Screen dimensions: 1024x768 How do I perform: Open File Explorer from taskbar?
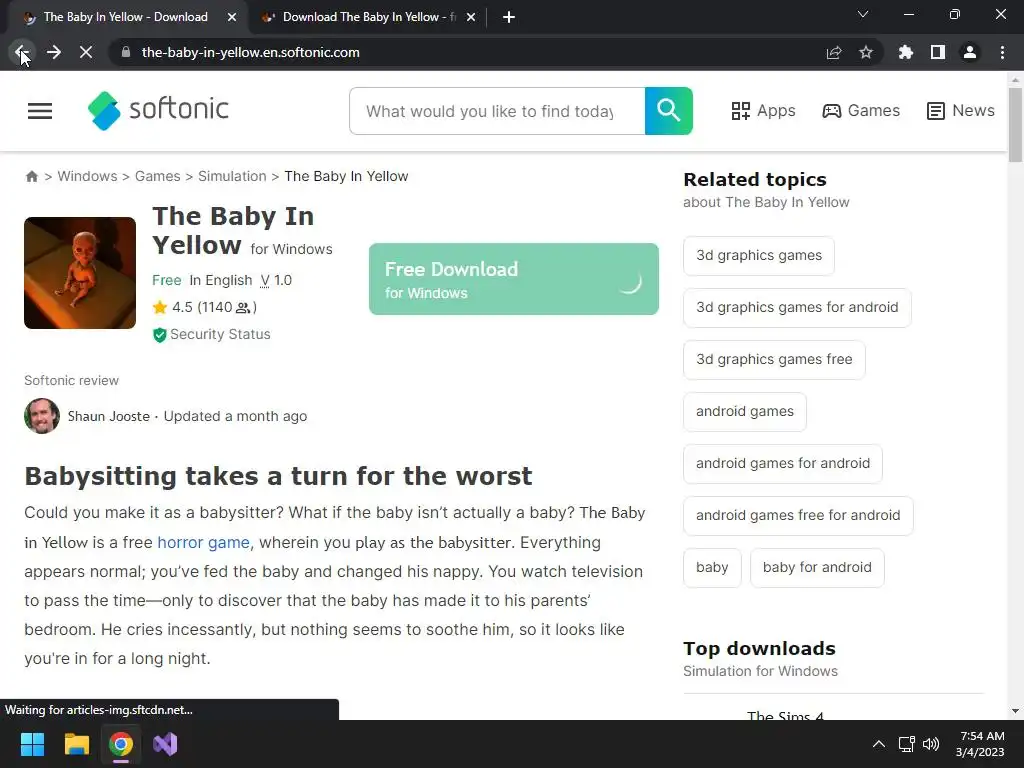[x=76, y=744]
